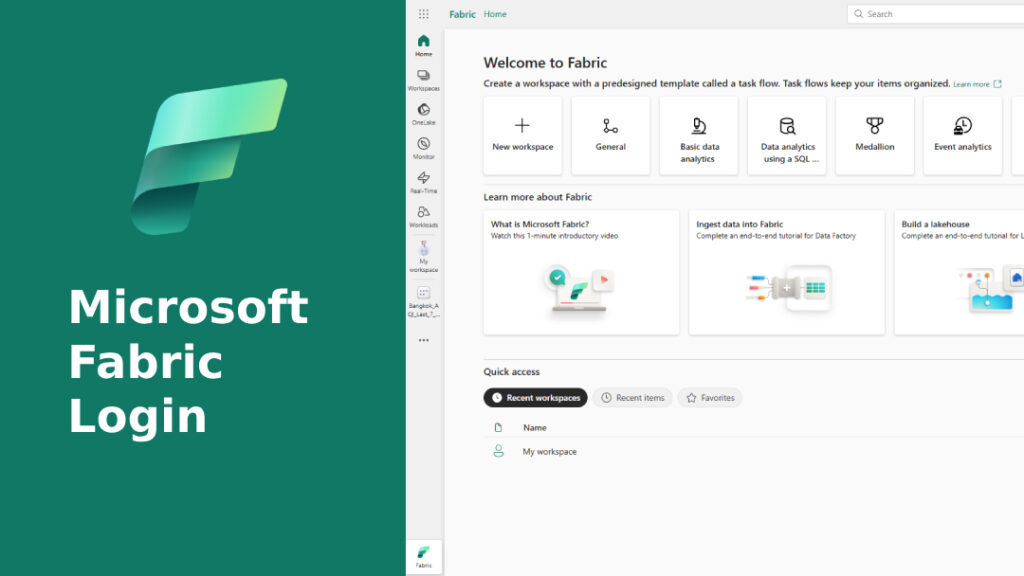
Task: Switch to the Recent items filter
Action: [632, 397]
